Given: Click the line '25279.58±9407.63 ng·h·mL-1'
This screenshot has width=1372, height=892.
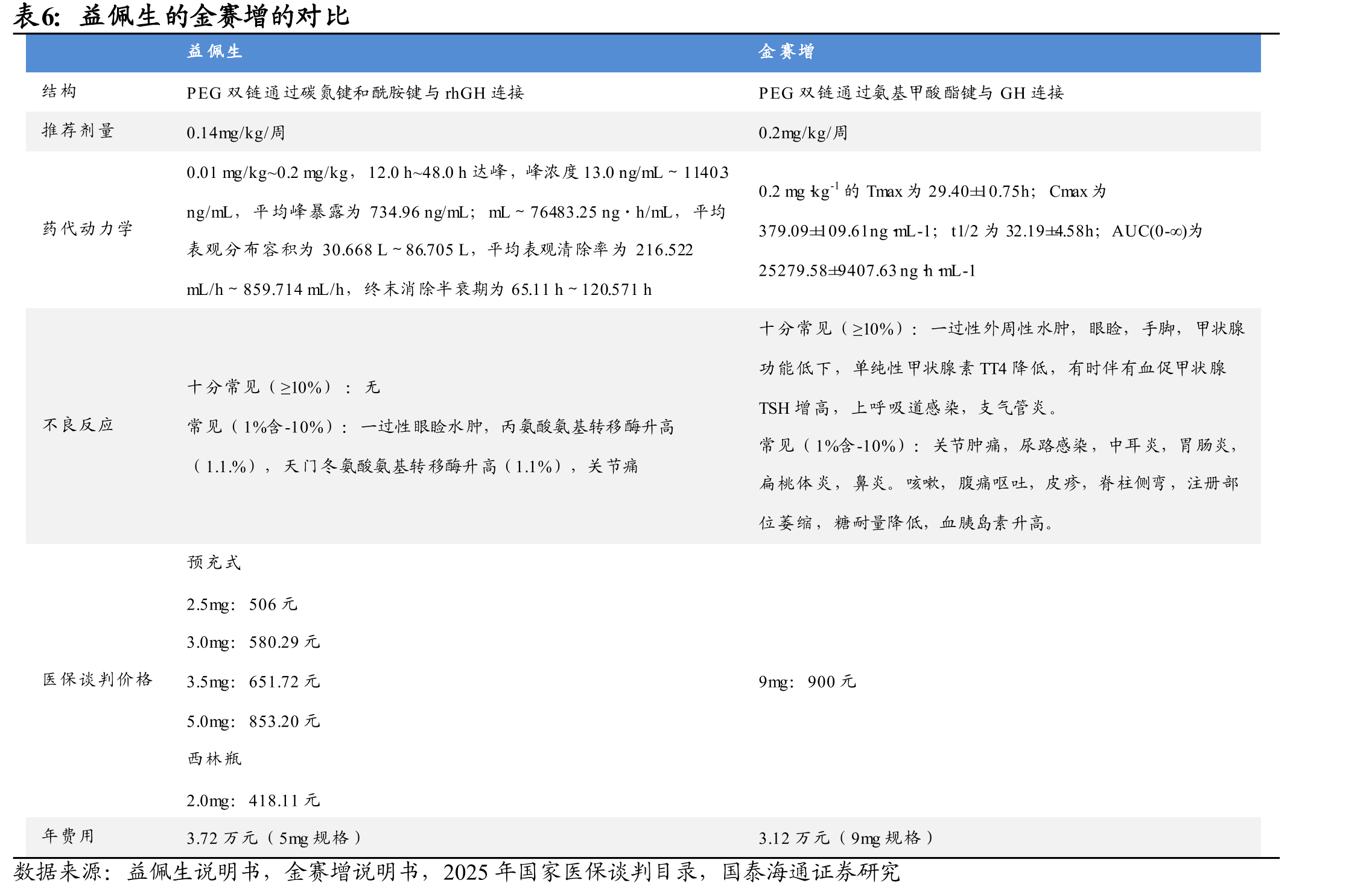Looking at the screenshot, I should [867, 271].
